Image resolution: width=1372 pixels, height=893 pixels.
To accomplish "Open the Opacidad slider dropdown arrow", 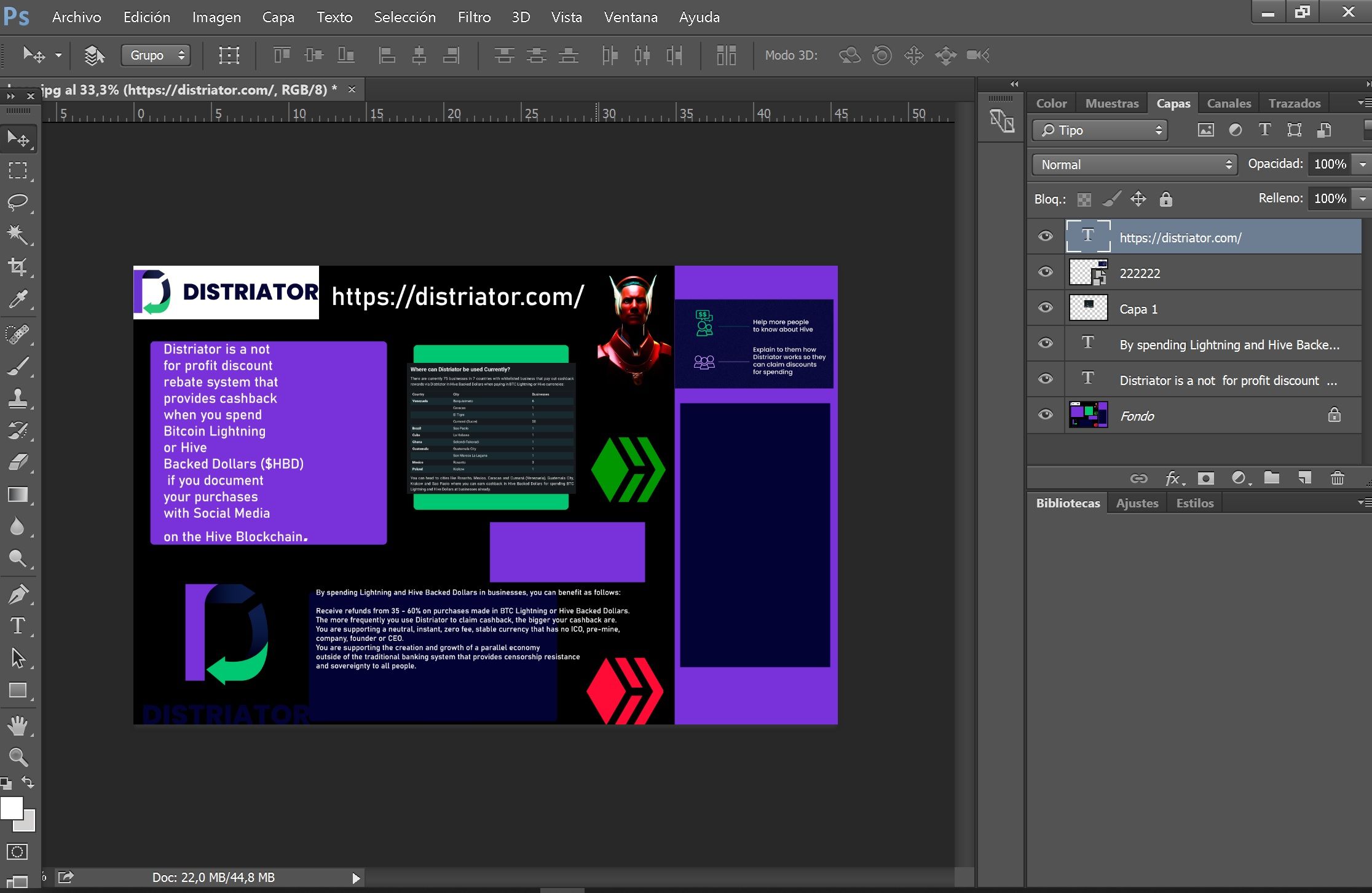I will (x=1363, y=164).
